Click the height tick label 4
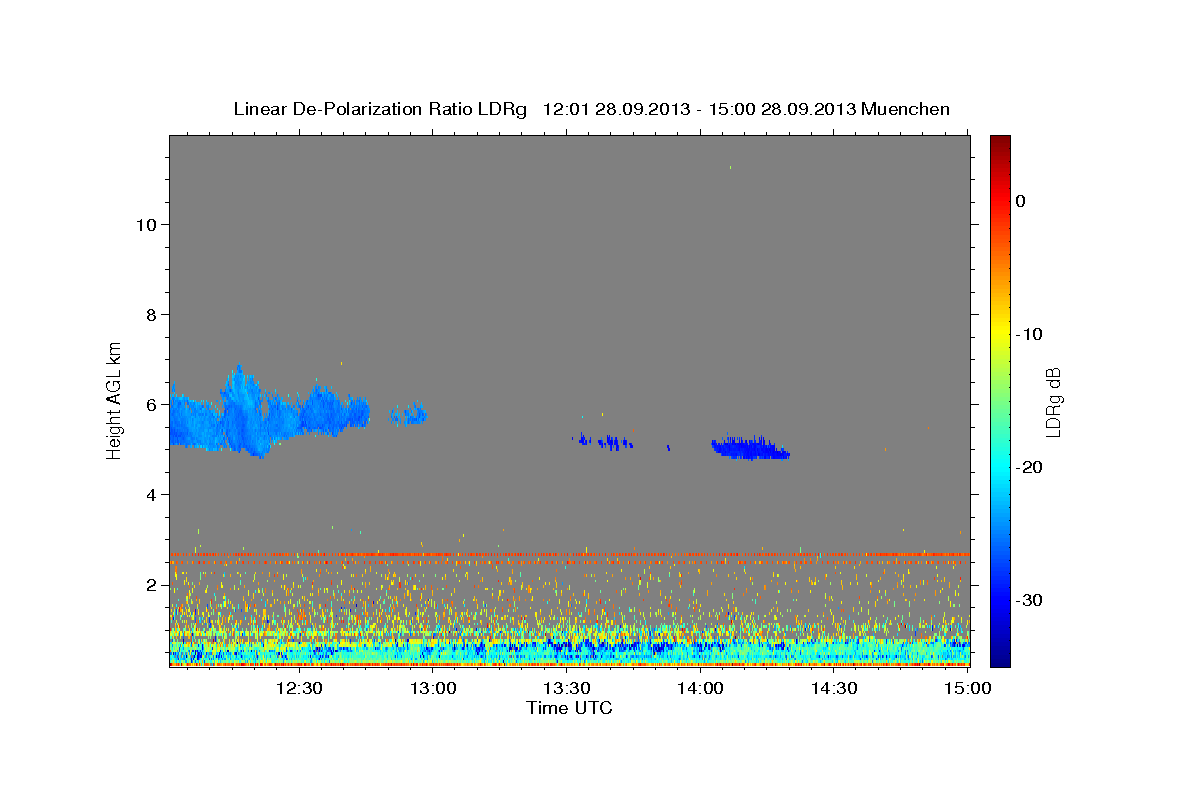The image size is (1200, 800). [x=150, y=494]
